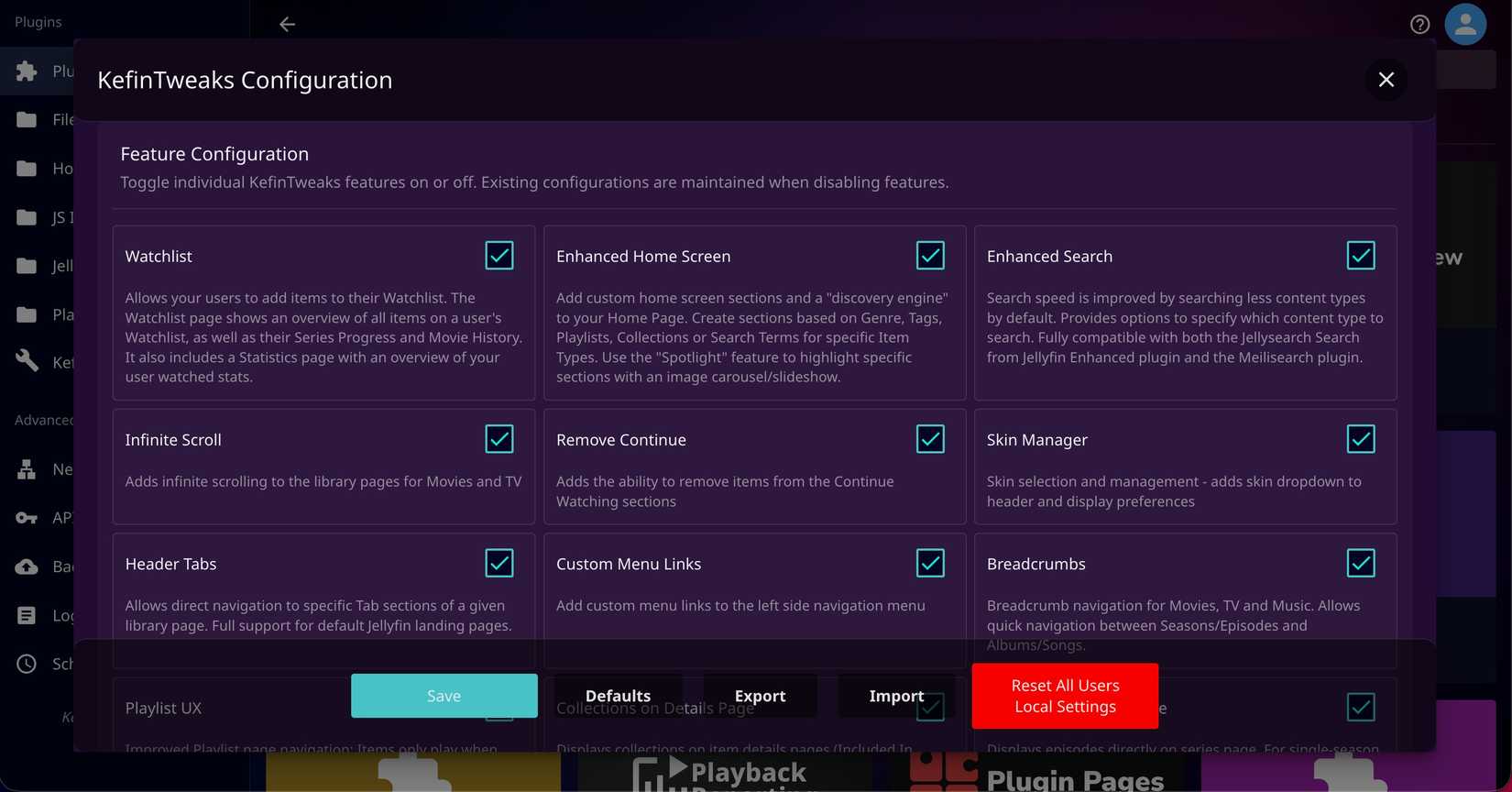
Task: Click the Playlist UX card title
Action: tap(163, 708)
